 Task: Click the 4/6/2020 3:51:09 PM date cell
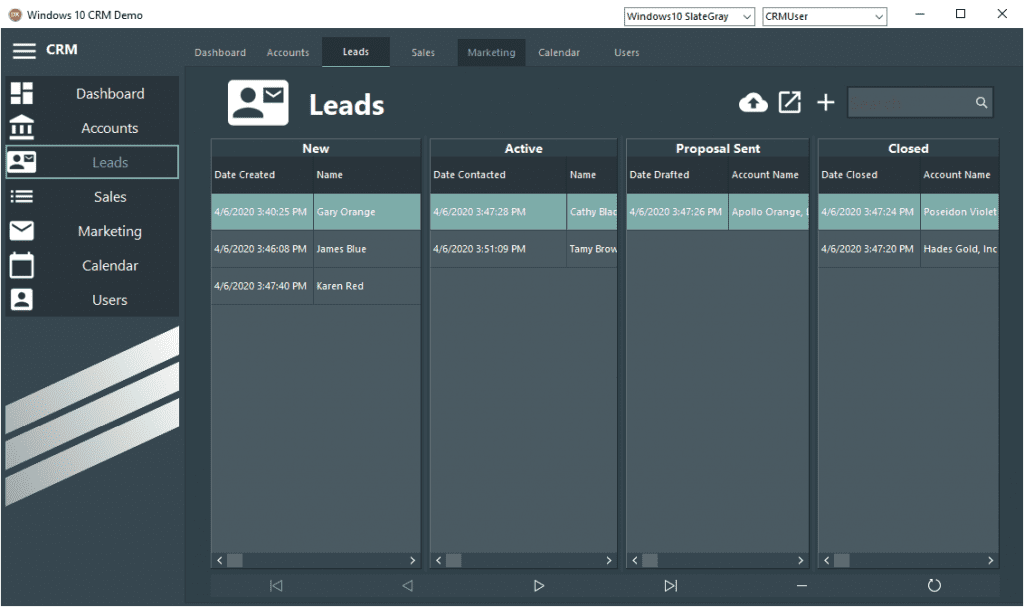[498, 249]
